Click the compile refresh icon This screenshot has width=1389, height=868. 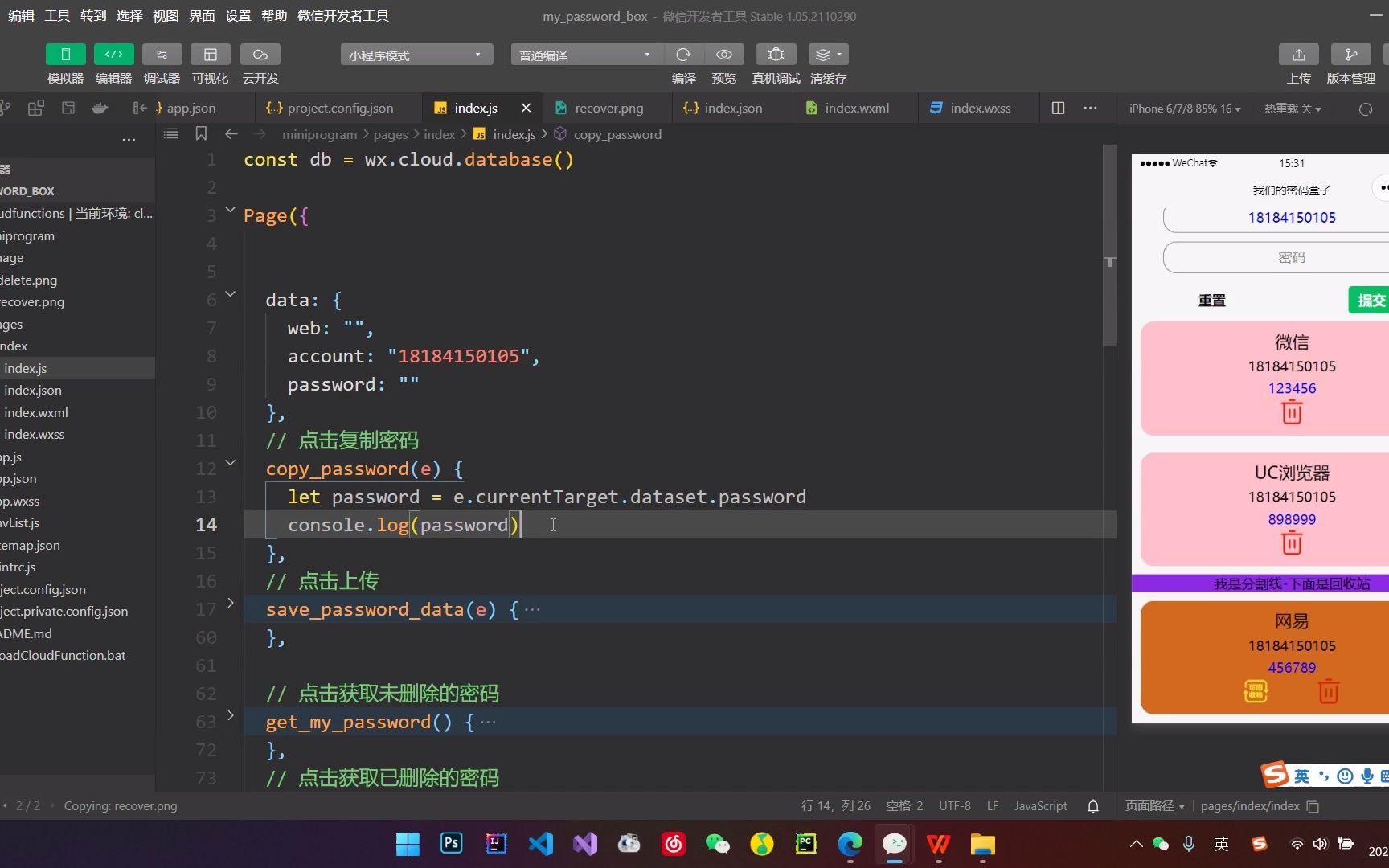tap(684, 55)
